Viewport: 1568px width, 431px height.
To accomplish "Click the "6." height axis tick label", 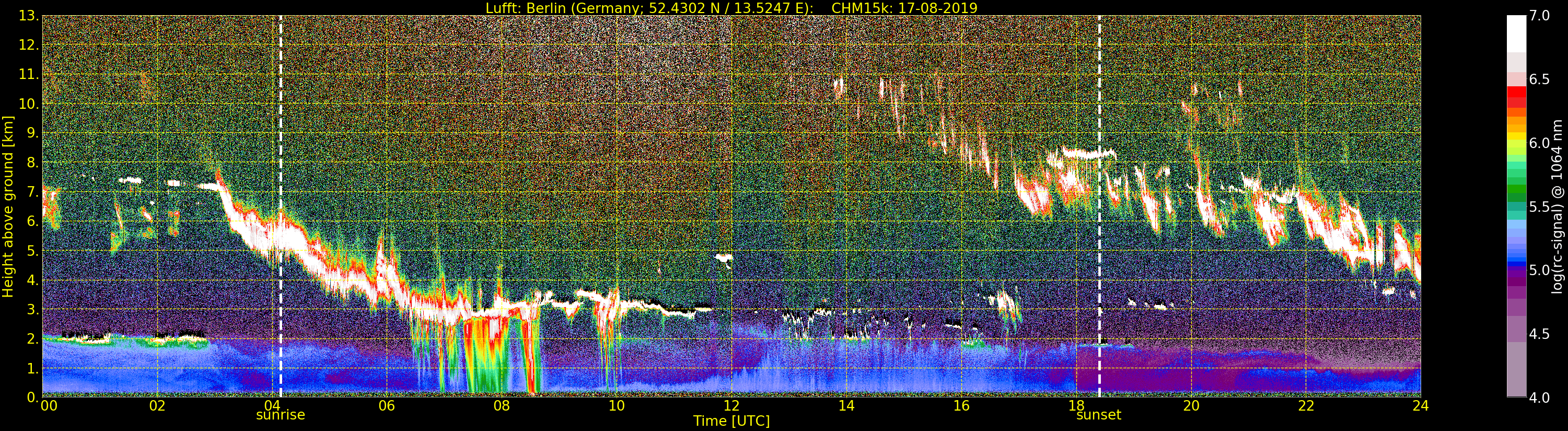I will click(33, 221).
